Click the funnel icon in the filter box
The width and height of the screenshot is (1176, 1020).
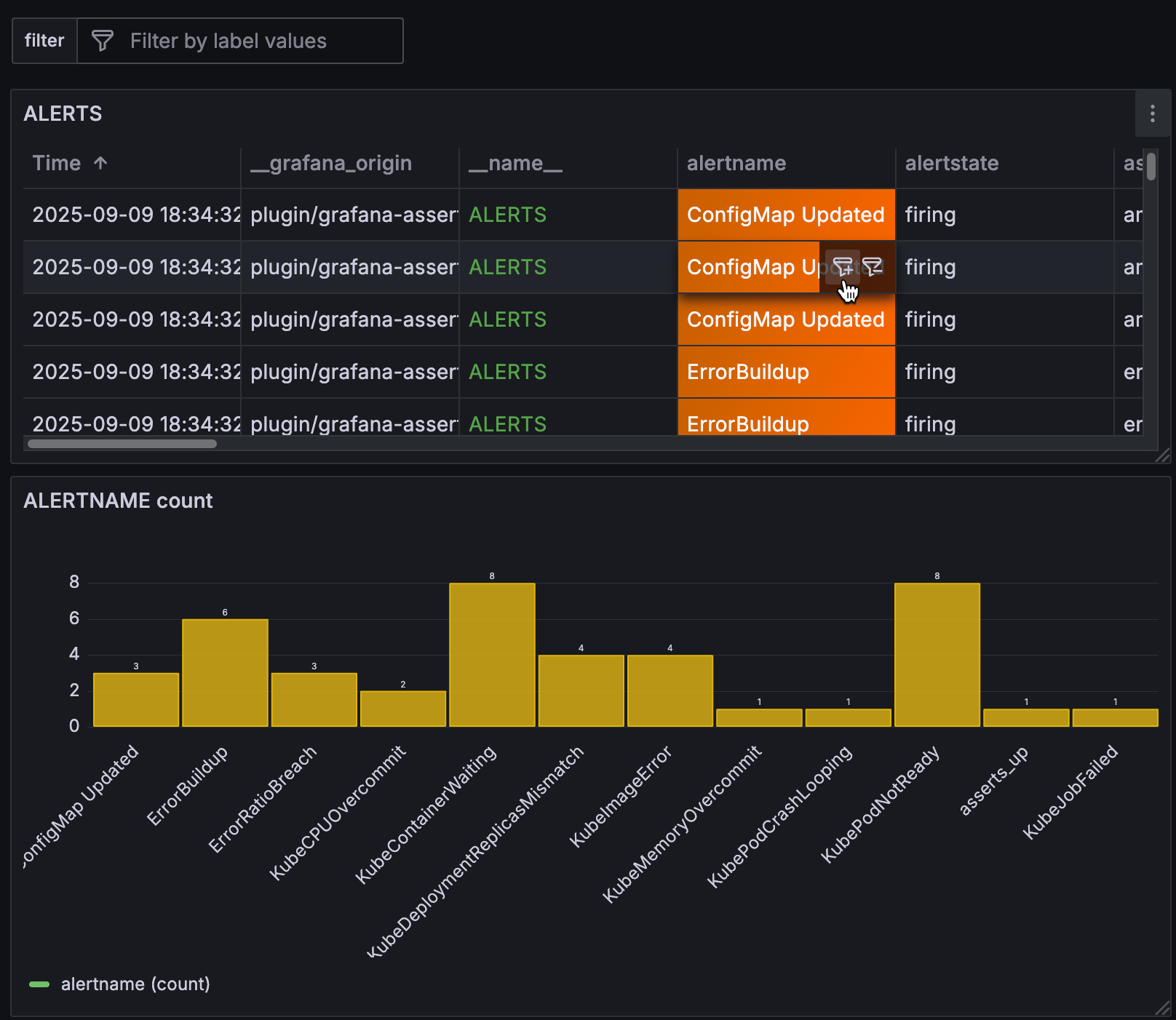pos(103,41)
